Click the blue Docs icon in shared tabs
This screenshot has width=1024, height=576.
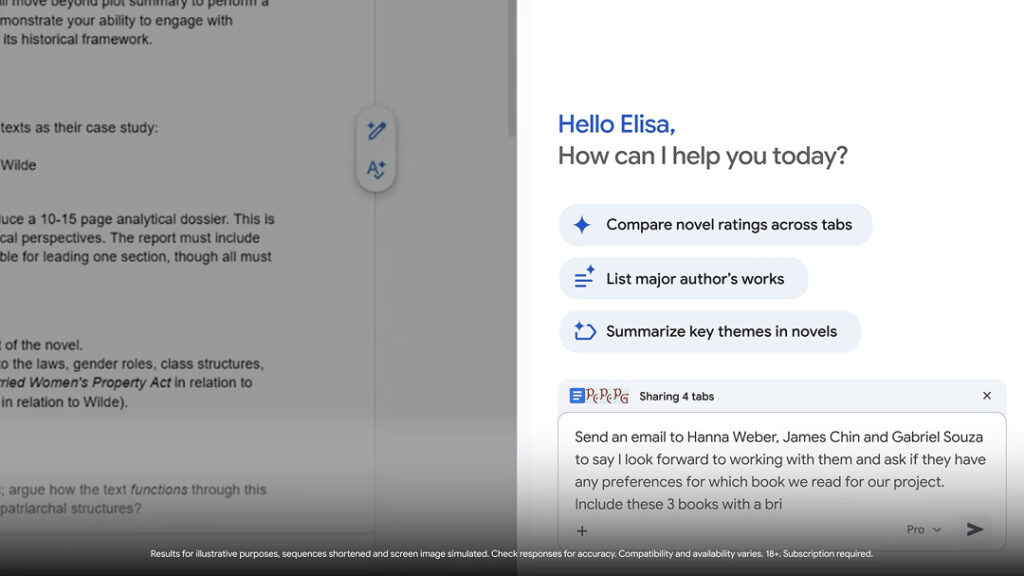[577, 396]
